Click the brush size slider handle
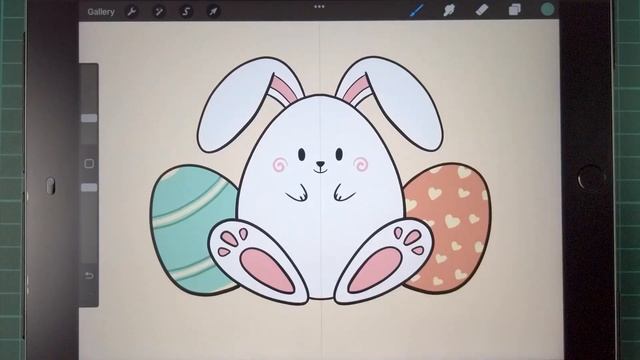 [89, 118]
